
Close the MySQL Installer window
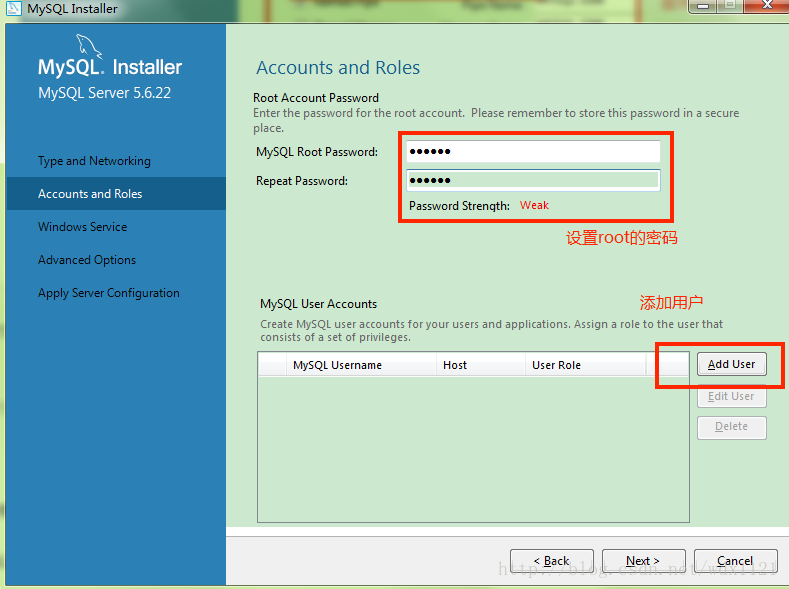coord(766,5)
